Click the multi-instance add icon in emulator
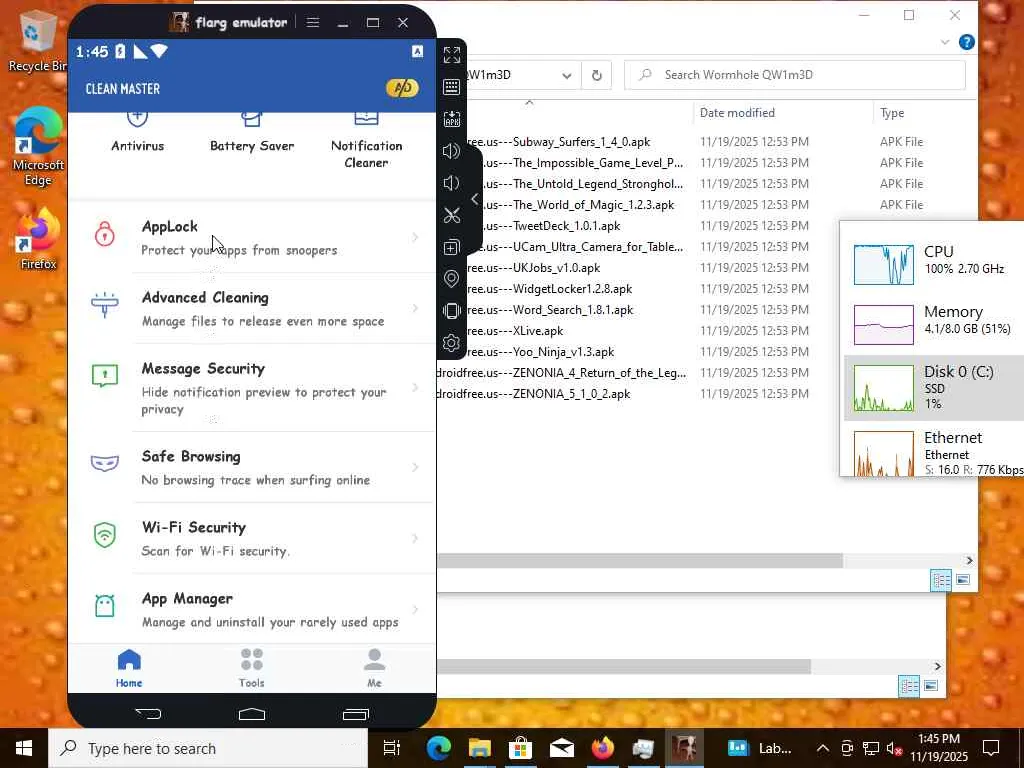This screenshot has height=768, width=1024. 451,247
